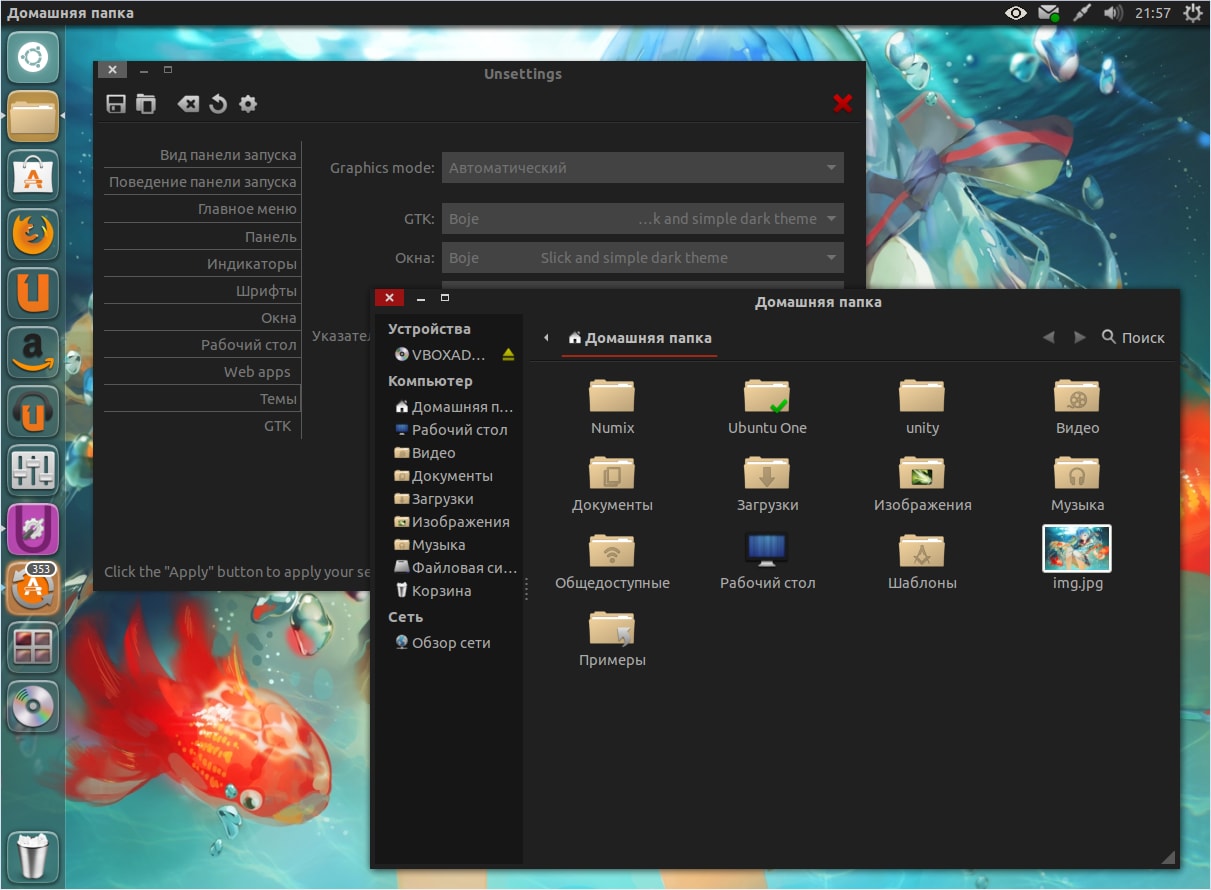Open Корзина in file manager sidebar
The image size is (1211, 890).
point(433,591)
